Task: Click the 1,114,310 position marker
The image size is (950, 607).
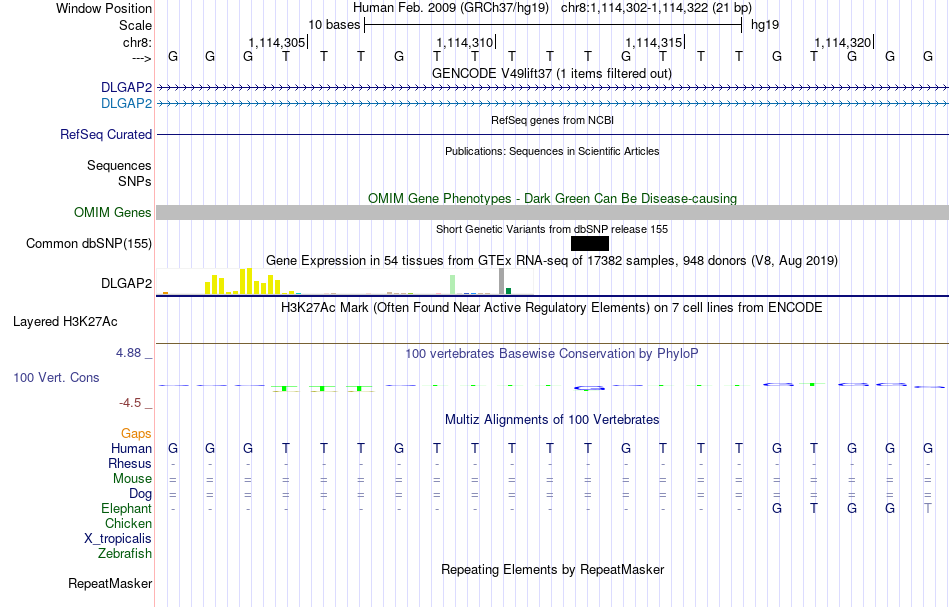Action: pos(466,42)
